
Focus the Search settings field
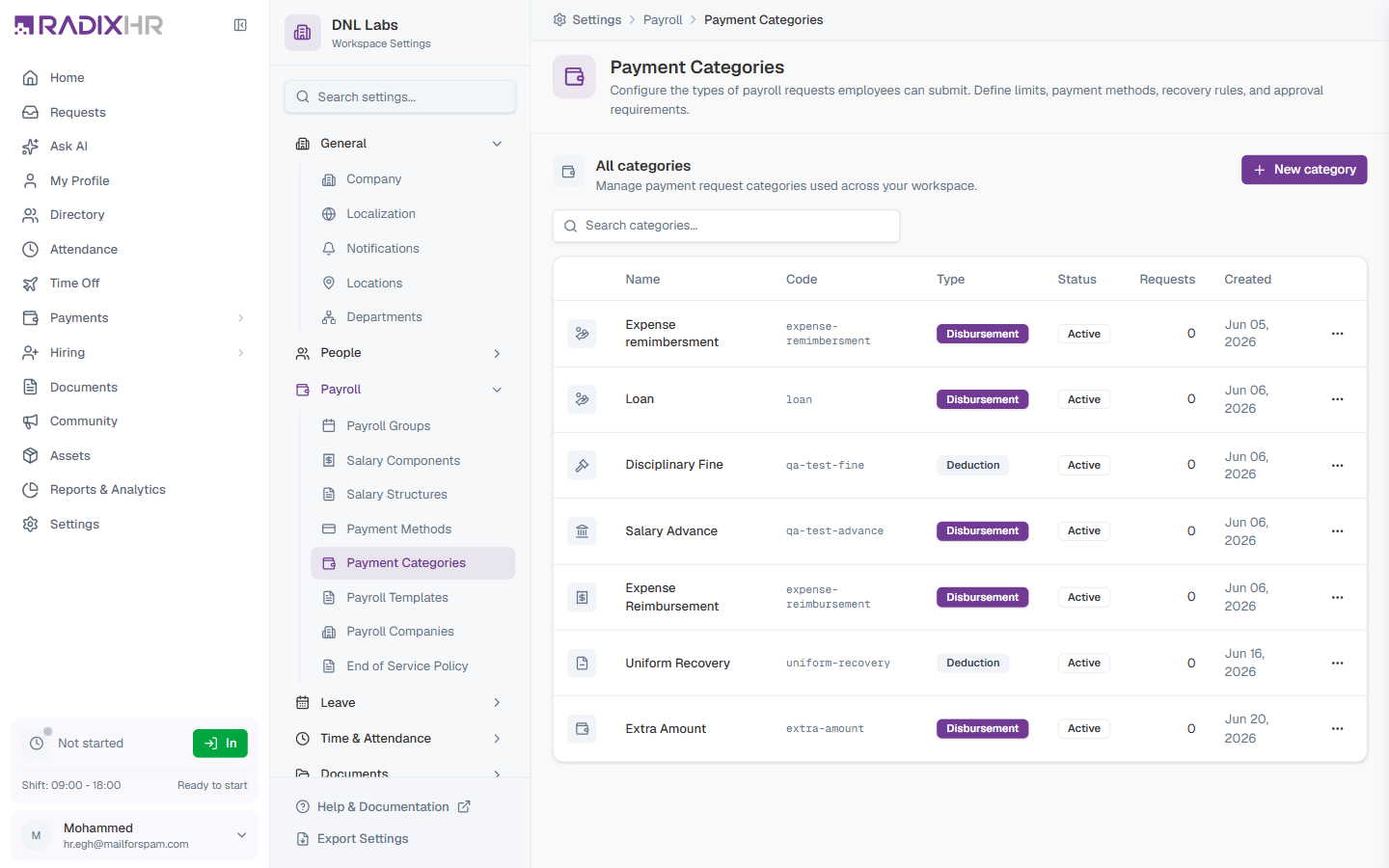click(x=400, y=96)
